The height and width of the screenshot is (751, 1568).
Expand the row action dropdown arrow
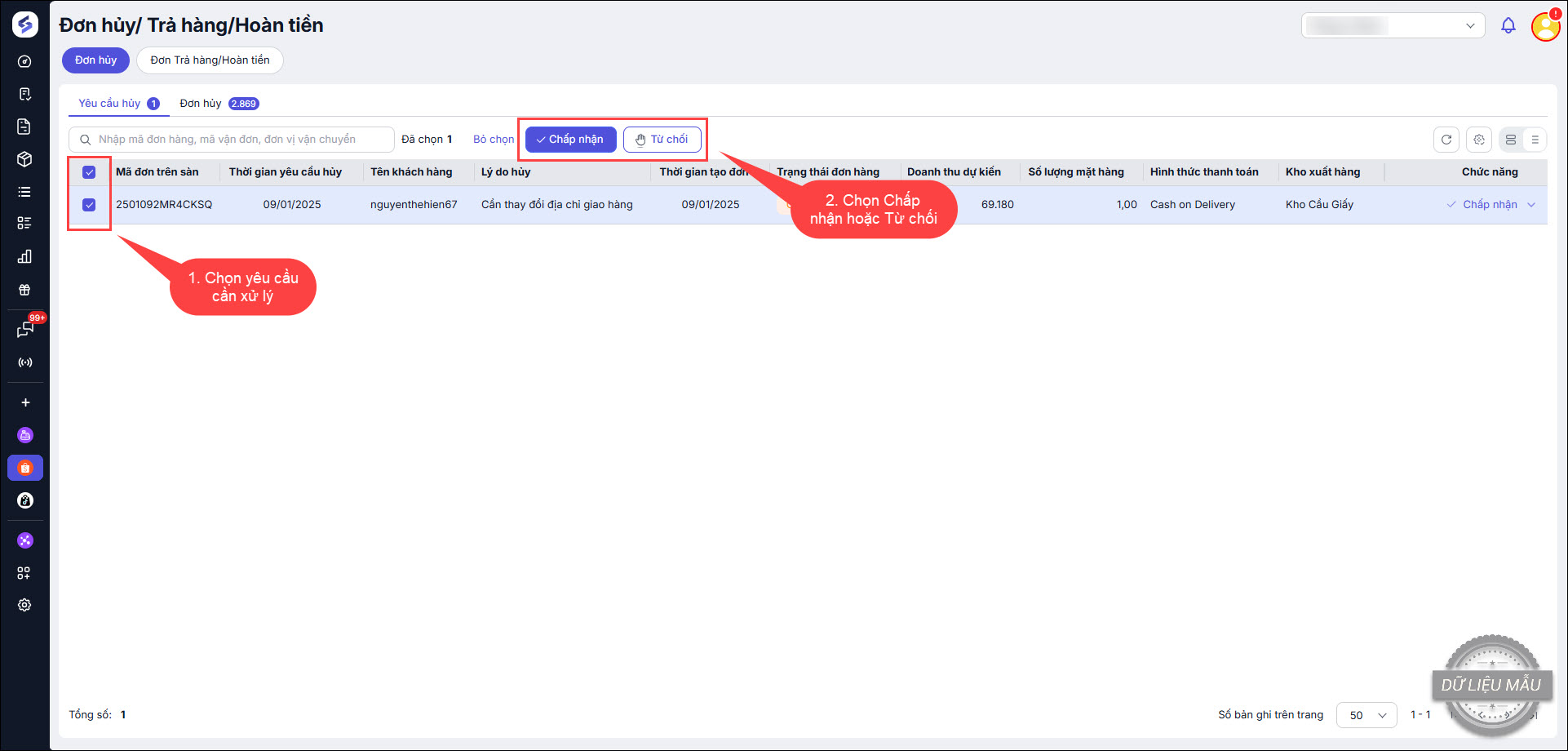1531,205
